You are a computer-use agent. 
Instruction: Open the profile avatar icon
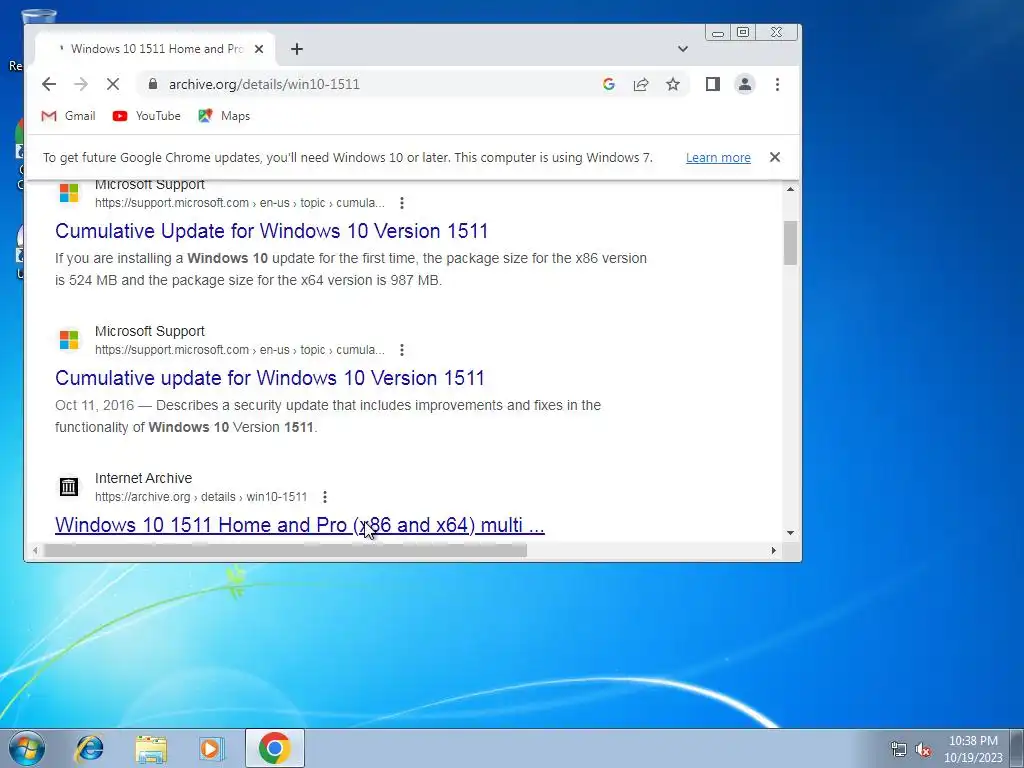tap(744, 84)
